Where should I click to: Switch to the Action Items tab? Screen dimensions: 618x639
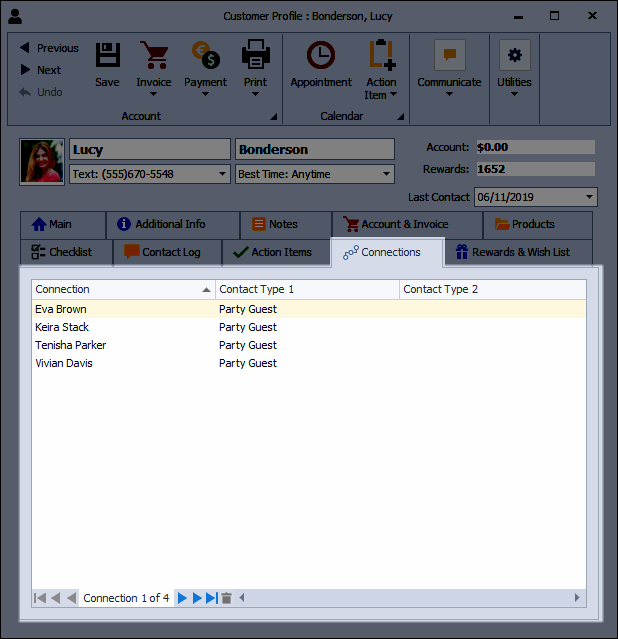point(276,253)
